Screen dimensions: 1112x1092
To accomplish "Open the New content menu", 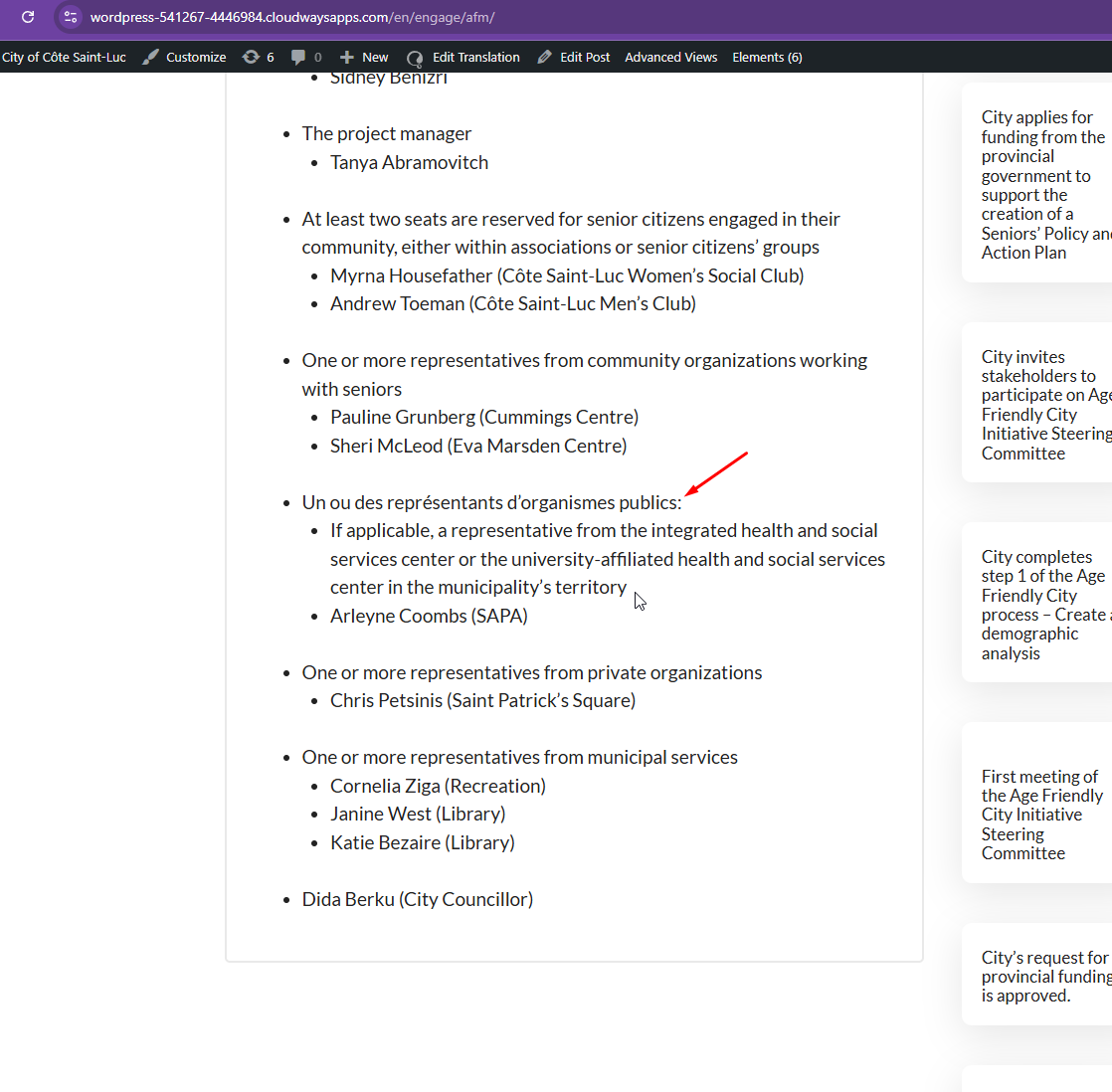I will pyautogui.click(x=364, y=58).
